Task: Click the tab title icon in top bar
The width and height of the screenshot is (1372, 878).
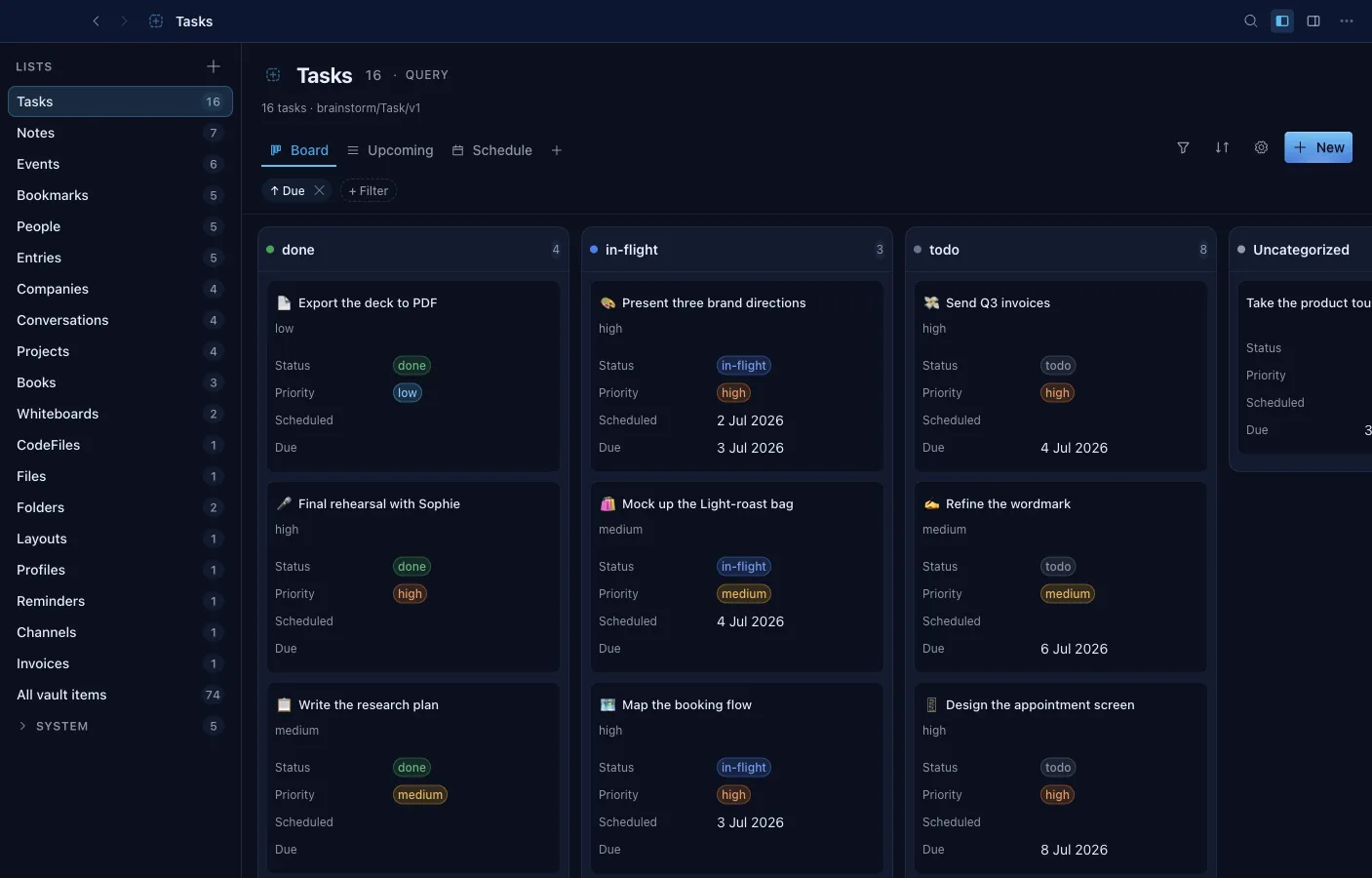Action: pyautogui.click(x=156, y=20)
